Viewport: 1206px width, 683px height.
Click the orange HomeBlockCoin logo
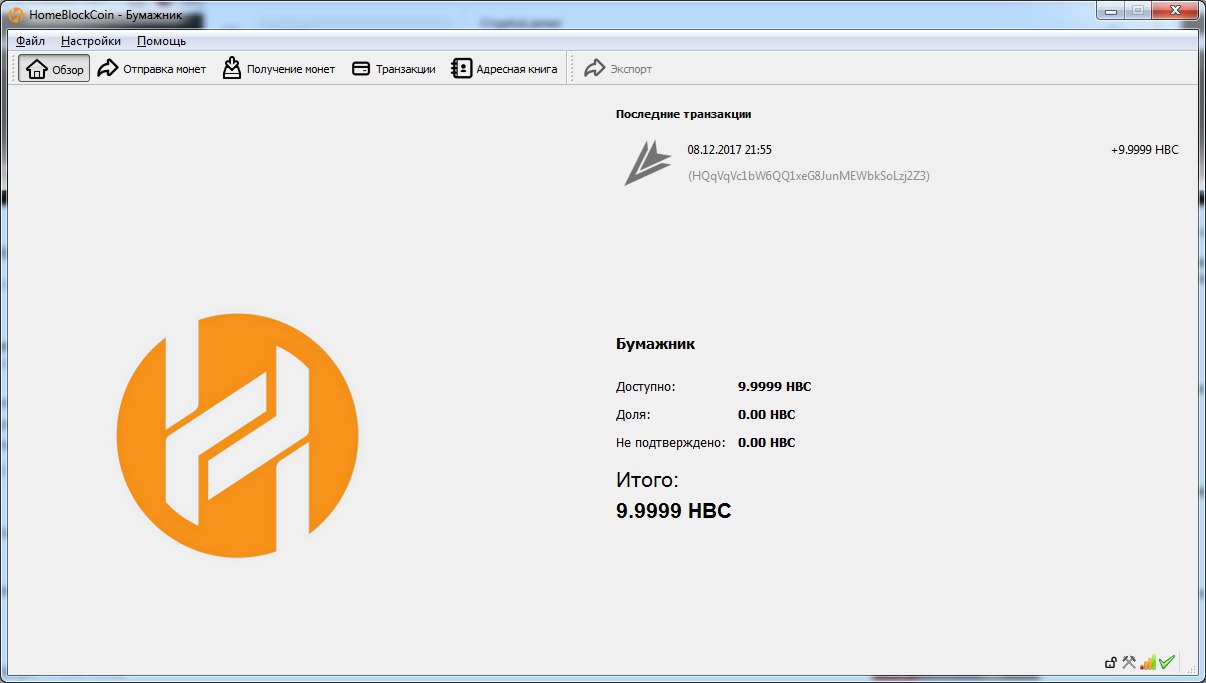tap(237, 435)
